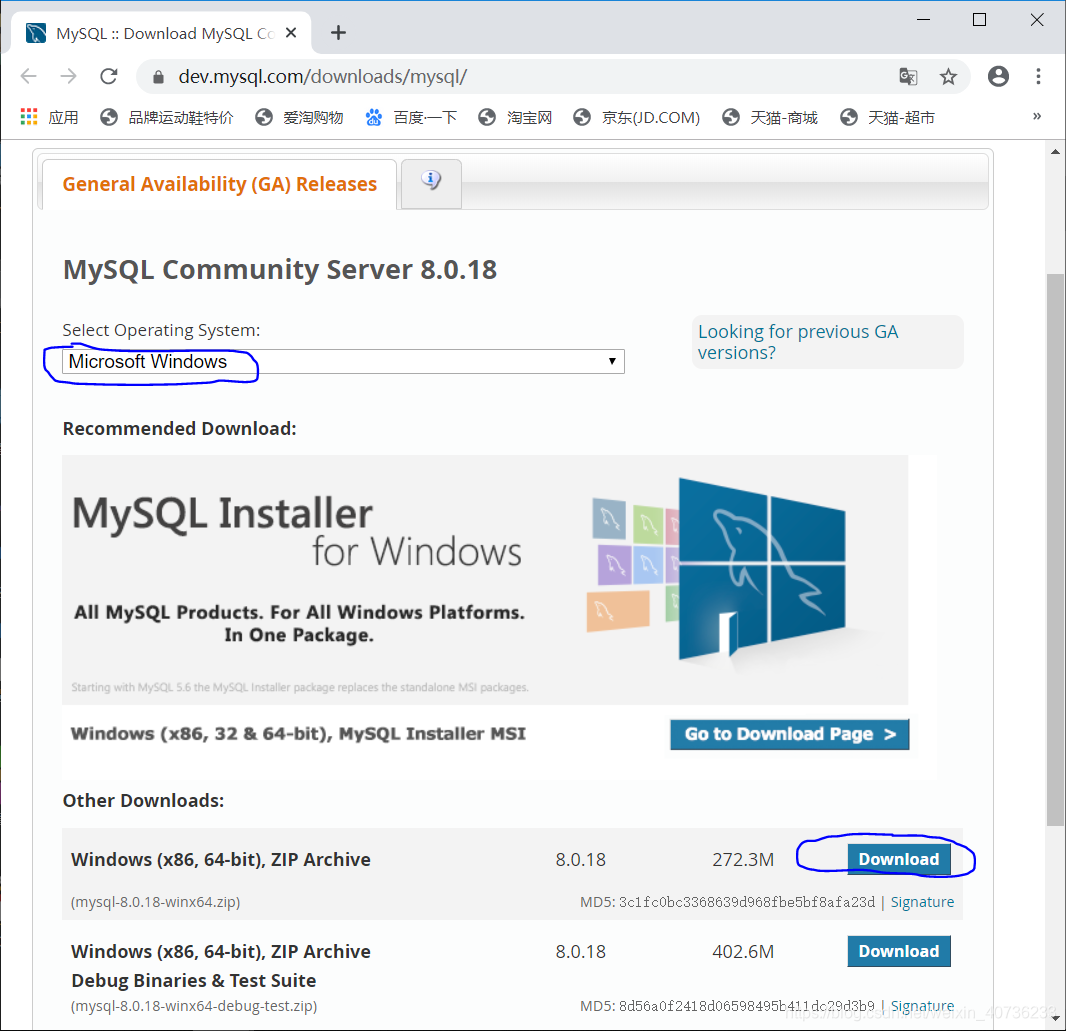Close the MySQL Download tab

click(291, 33)
